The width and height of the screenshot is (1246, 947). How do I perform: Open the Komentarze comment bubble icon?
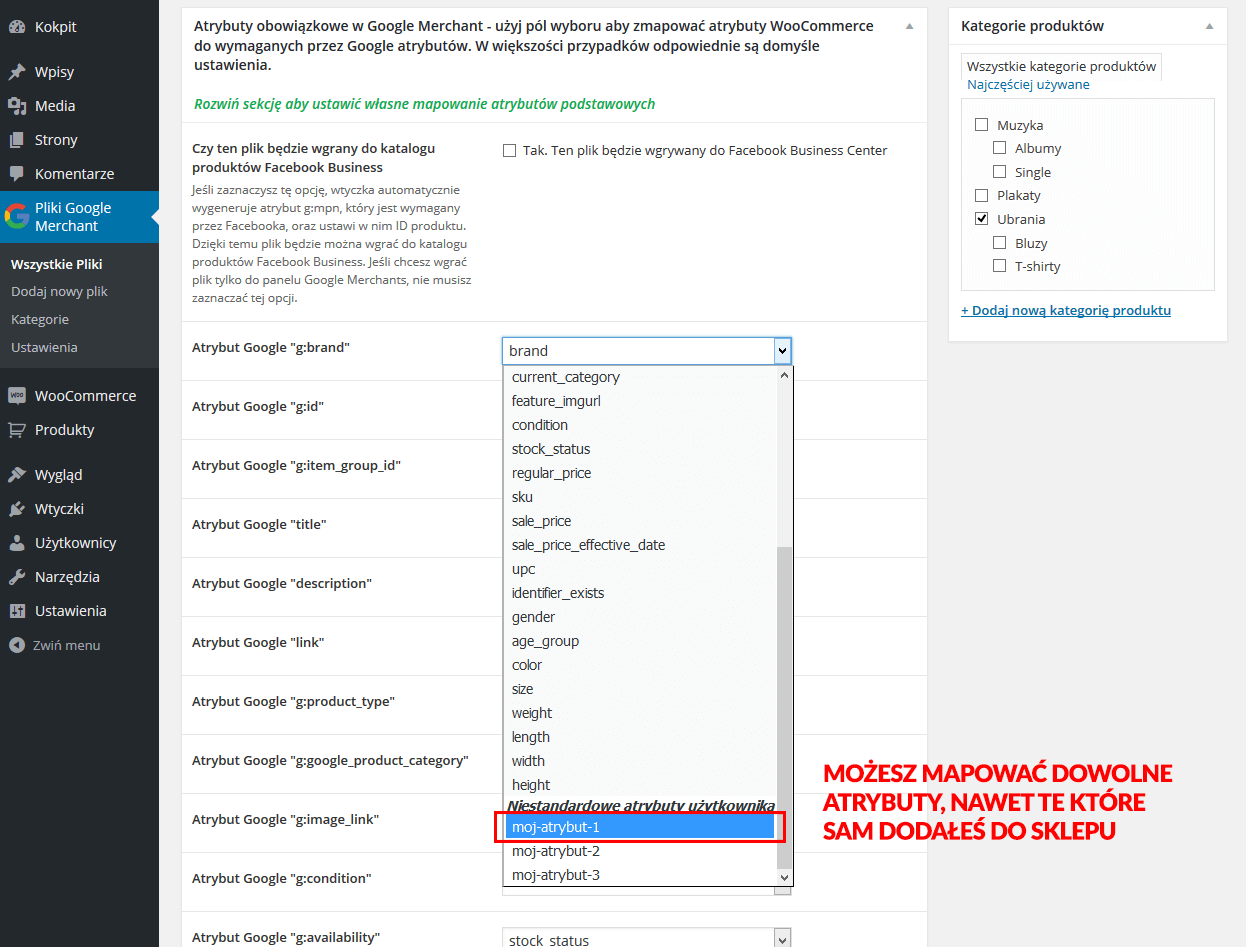click(x=17, y=174)
